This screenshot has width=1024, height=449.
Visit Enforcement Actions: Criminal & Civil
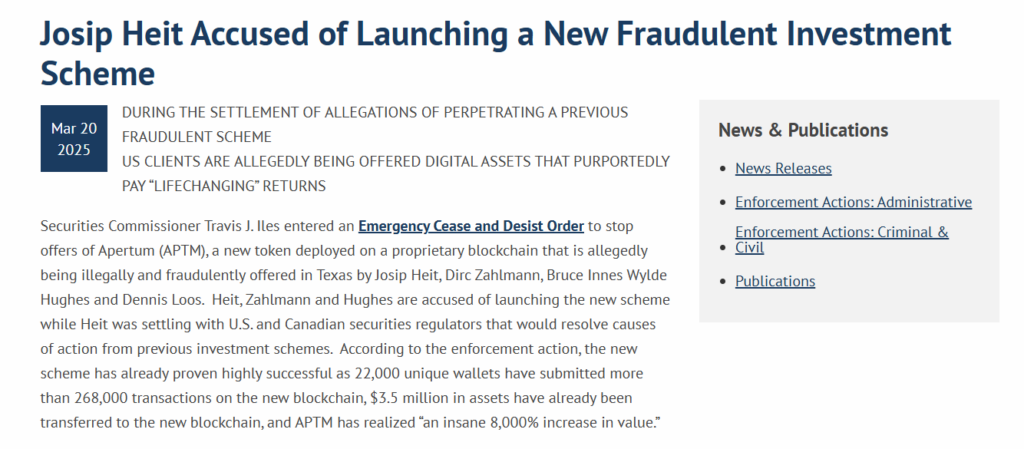[841, 240]
